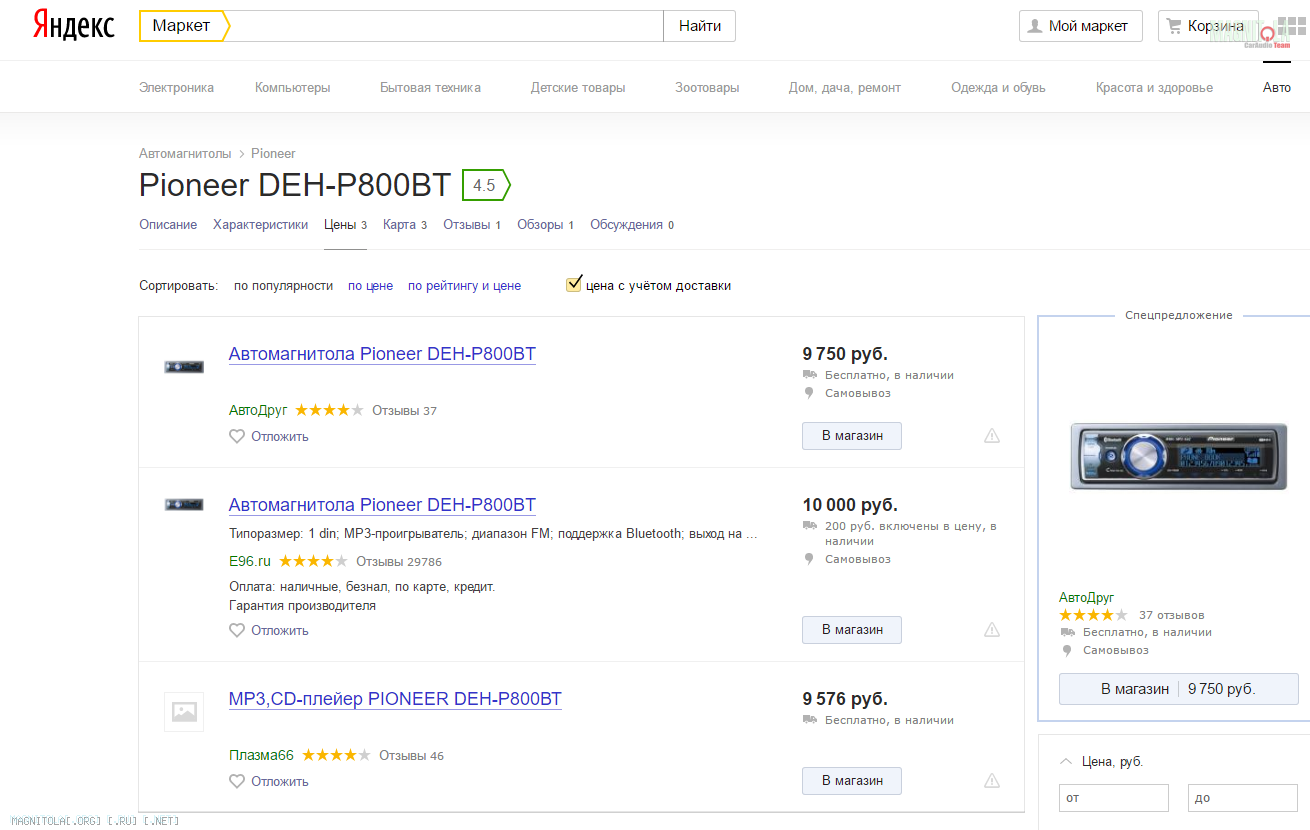
Task: Click star rating of АвтоДруг in list
Action: pyautogui.click(x=329, y=410)
